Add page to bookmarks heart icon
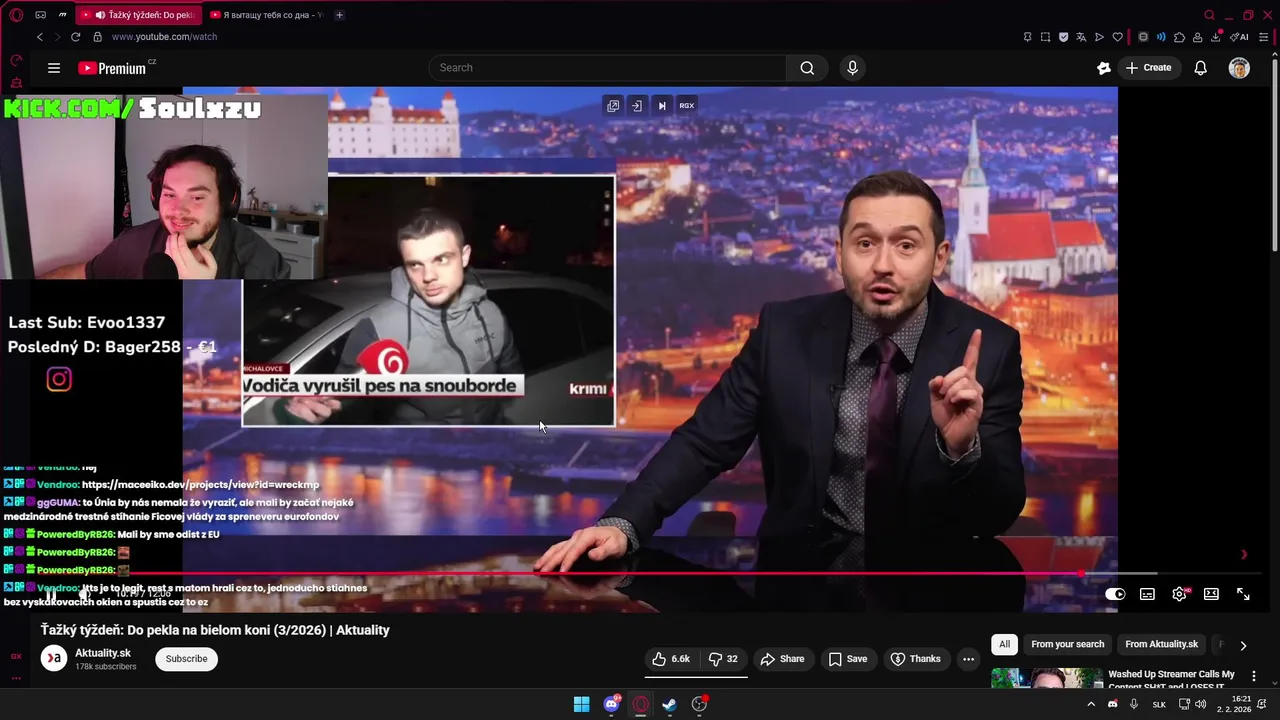Viewport: 1280px width, 720px height. (x=1117, y=37)
